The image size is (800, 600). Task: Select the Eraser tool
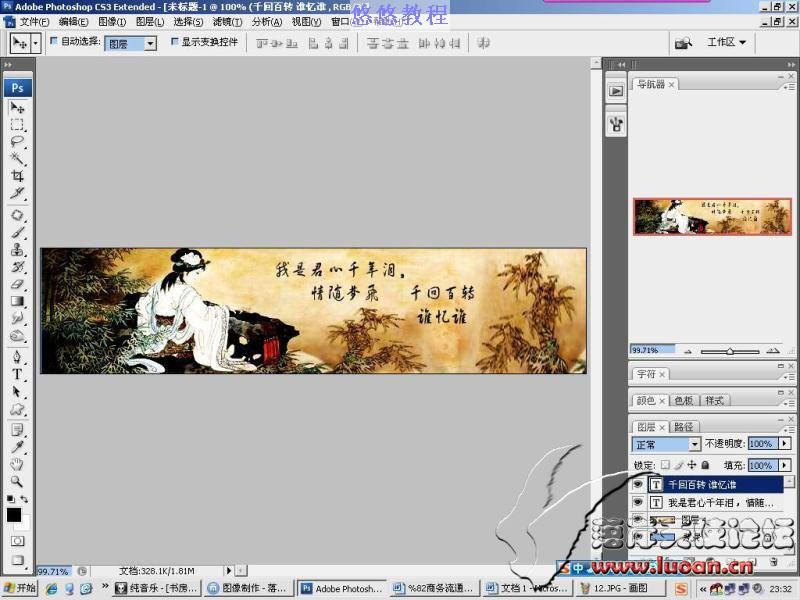17,284
